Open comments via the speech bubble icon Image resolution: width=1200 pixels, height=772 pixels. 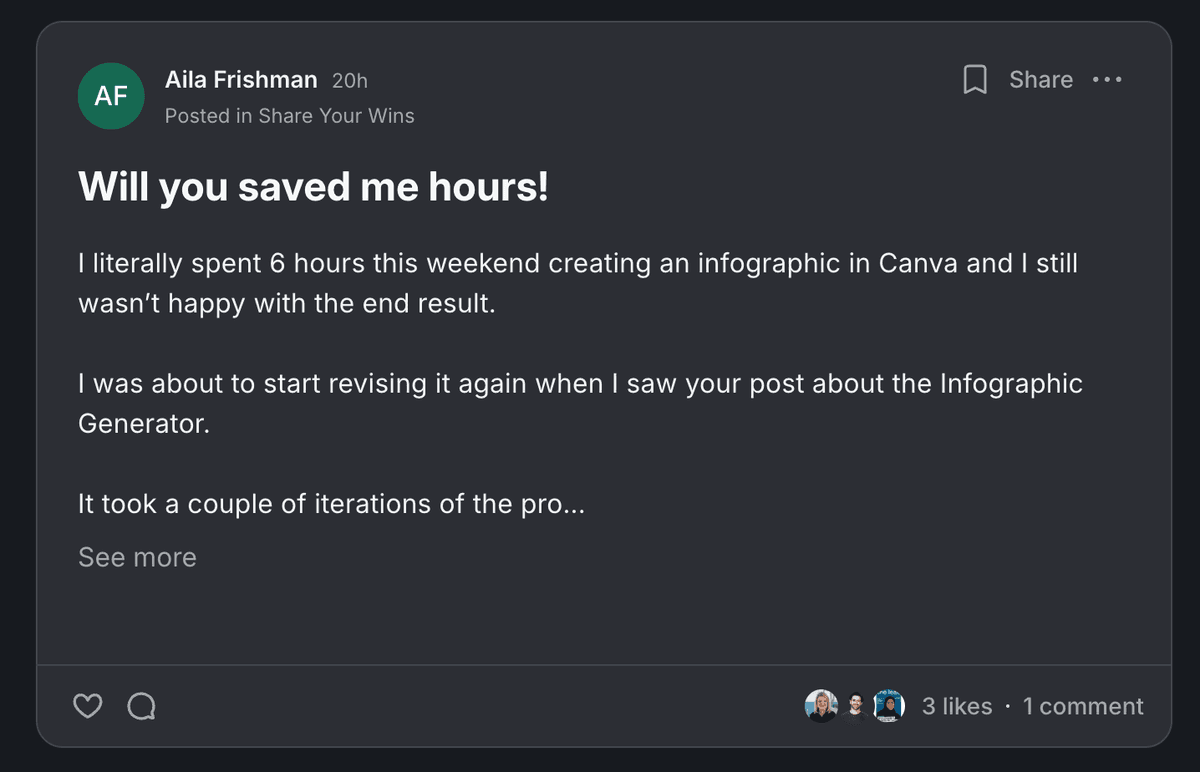pyautogui.click(x=142, y=706)
